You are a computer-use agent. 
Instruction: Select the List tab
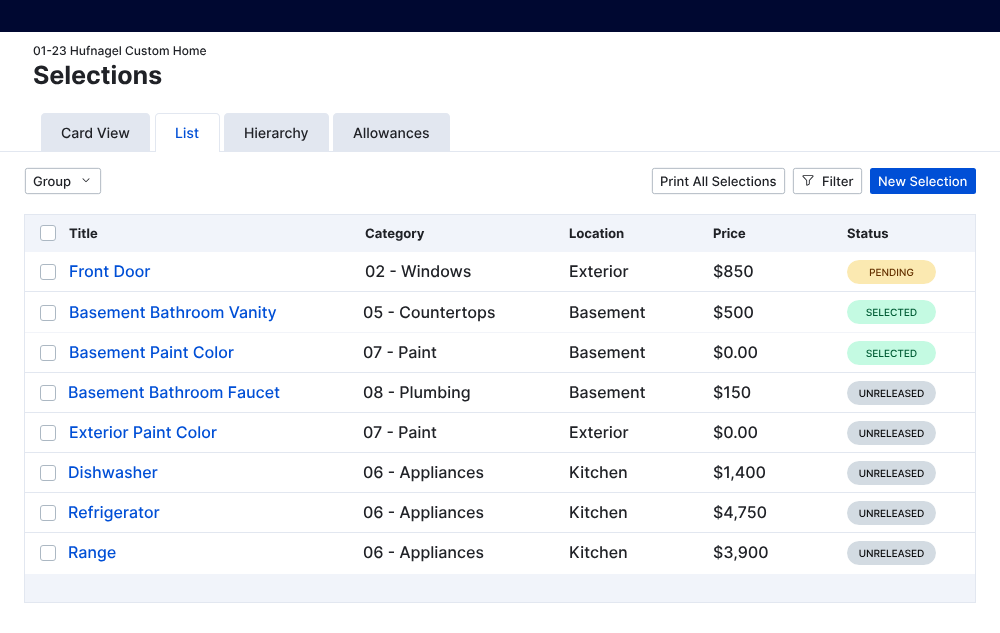coord(187,133)
